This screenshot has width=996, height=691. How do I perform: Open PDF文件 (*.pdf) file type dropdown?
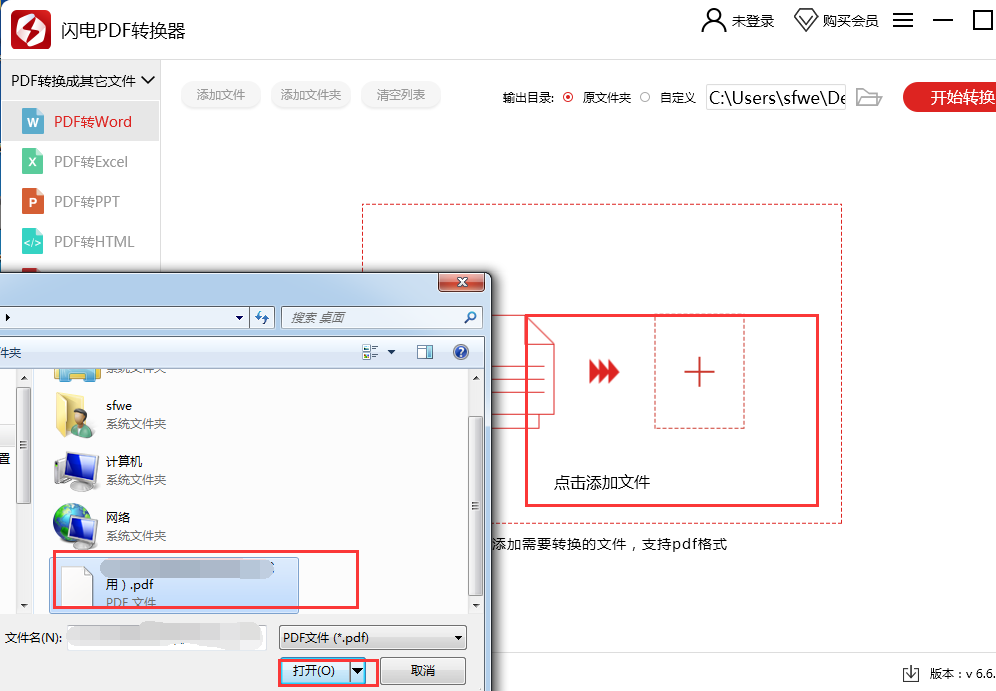click(373, 638)
